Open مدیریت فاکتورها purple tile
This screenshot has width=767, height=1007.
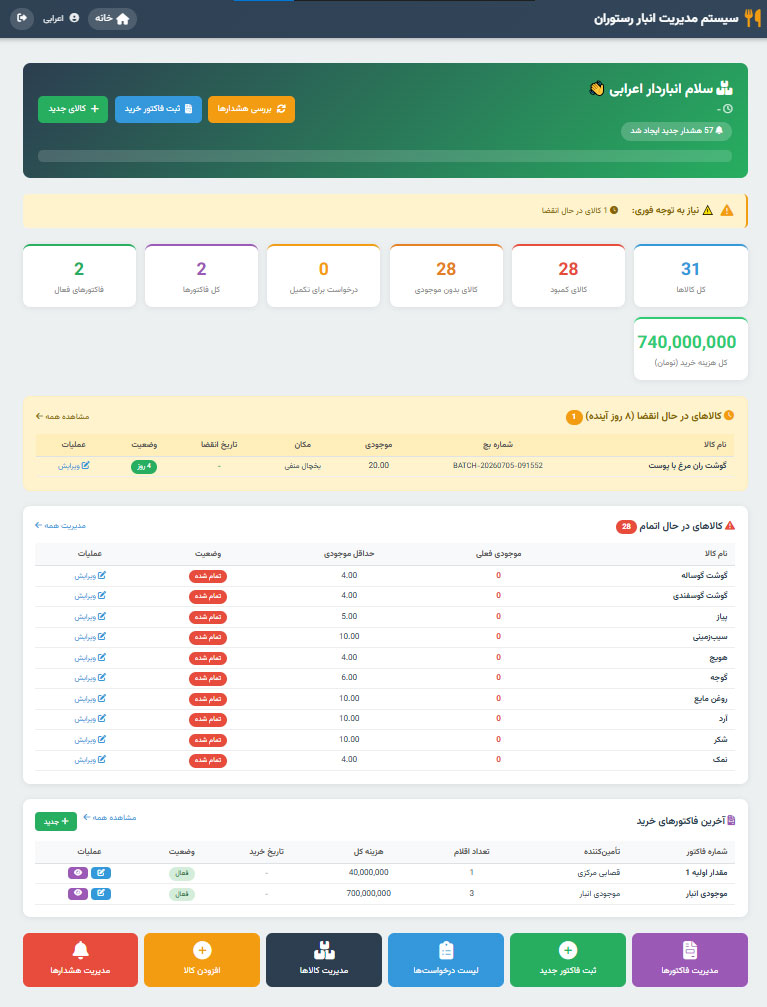tap(690, 960)
